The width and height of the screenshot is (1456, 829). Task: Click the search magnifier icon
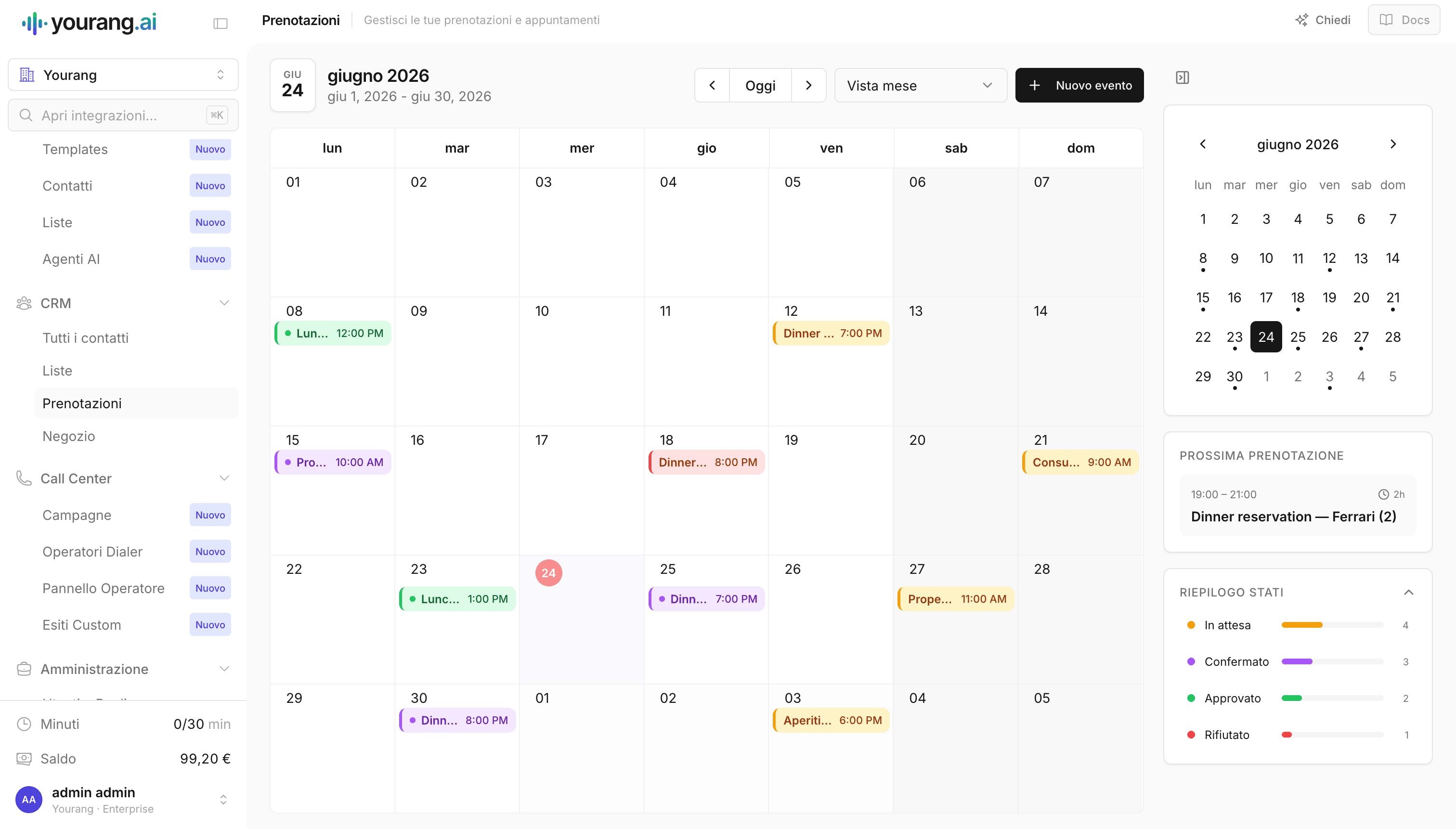click(26, 115)
